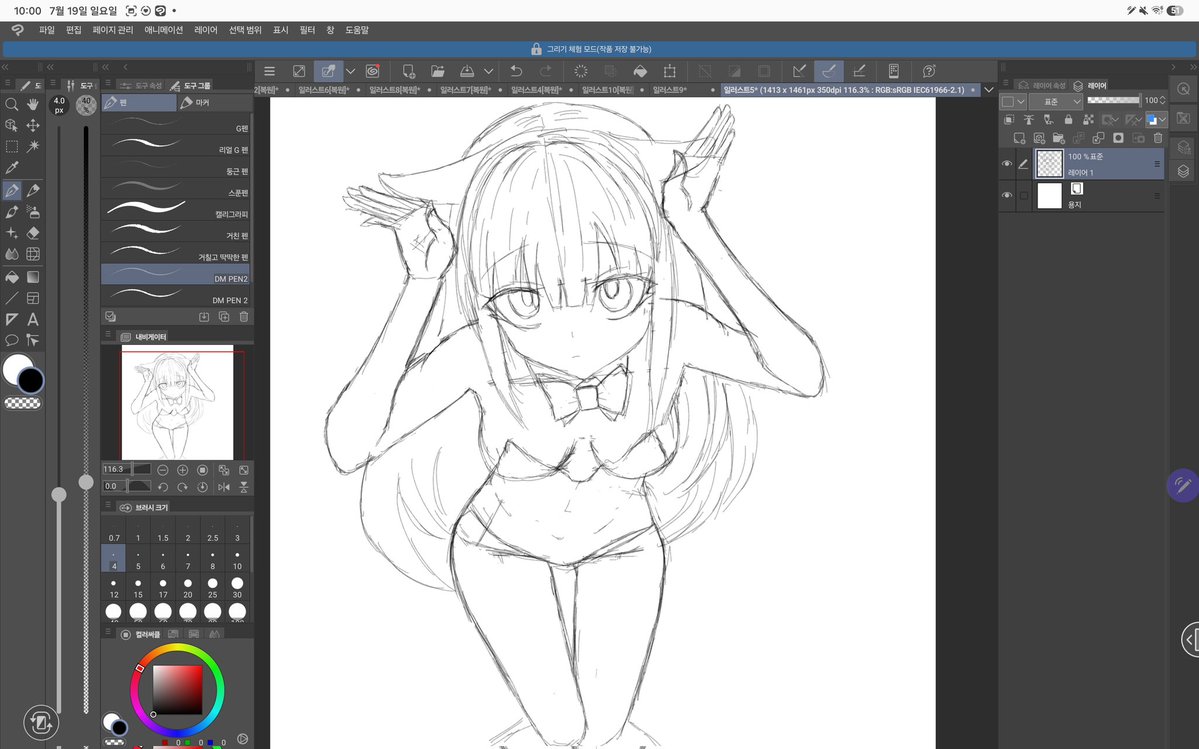Click the Fill bucket icon in command bar

point(640,71)
